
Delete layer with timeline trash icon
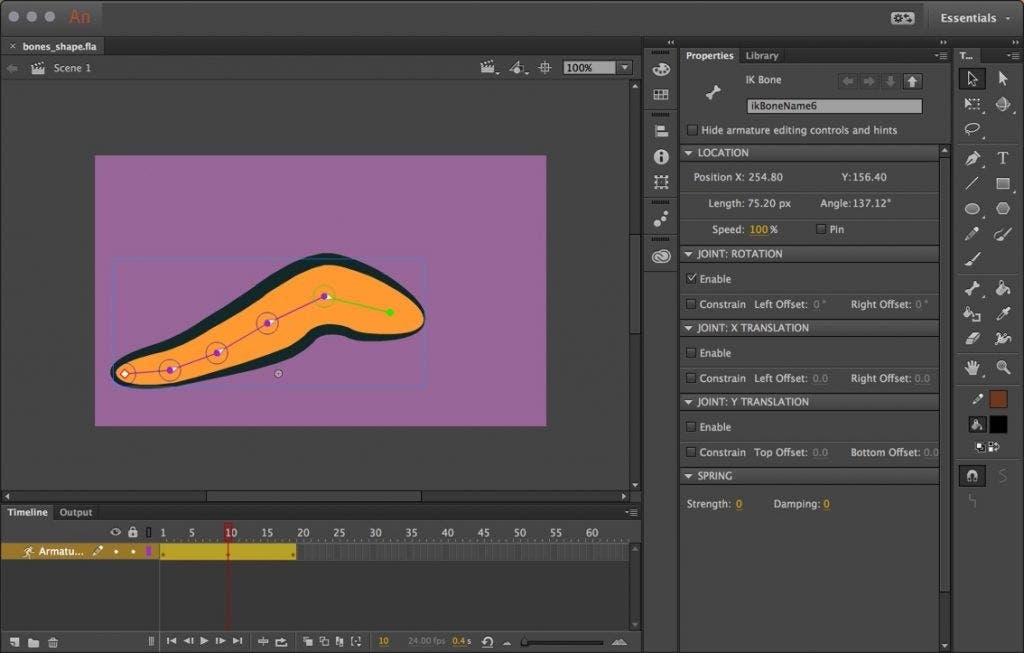54,642
